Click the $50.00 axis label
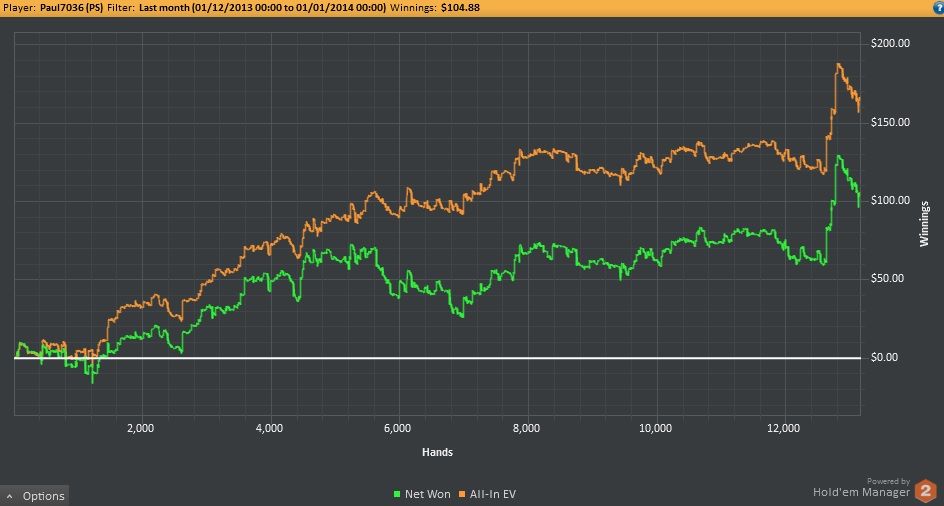Viewport: 944px width, 506px height. tap(887, 278)
